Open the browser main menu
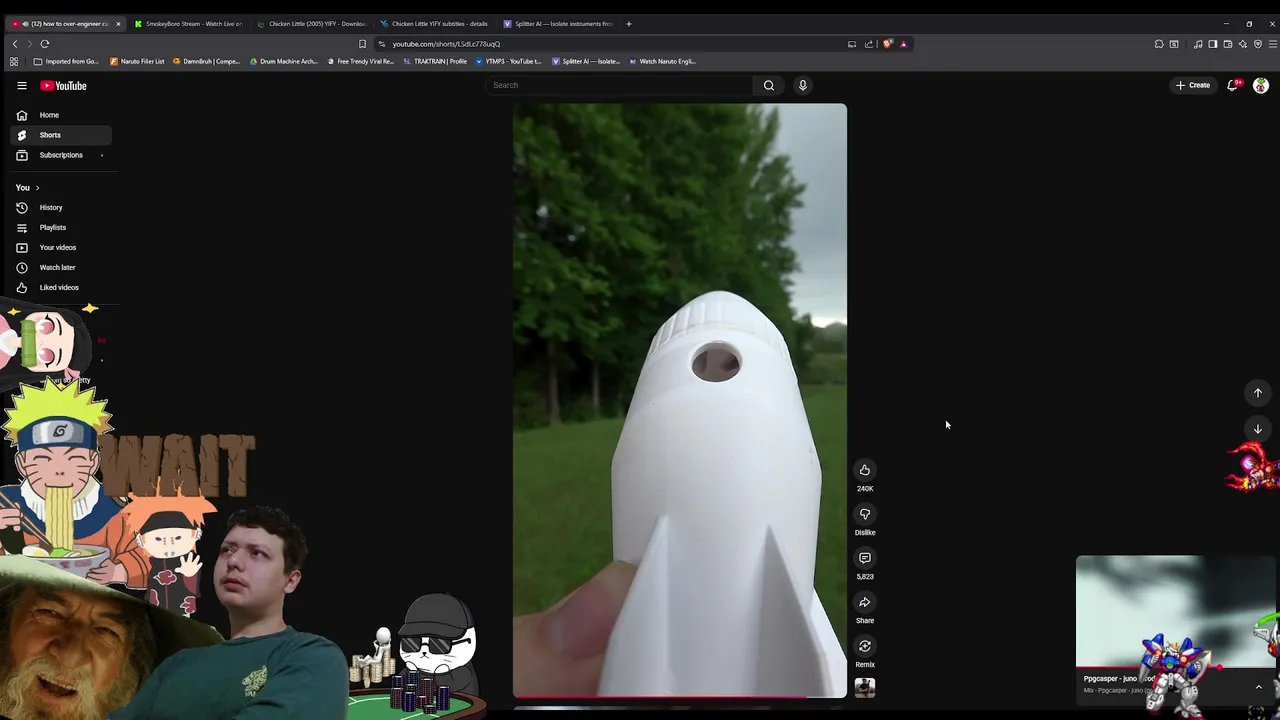The image size is (1280, 720). (x=1272, y=44)
